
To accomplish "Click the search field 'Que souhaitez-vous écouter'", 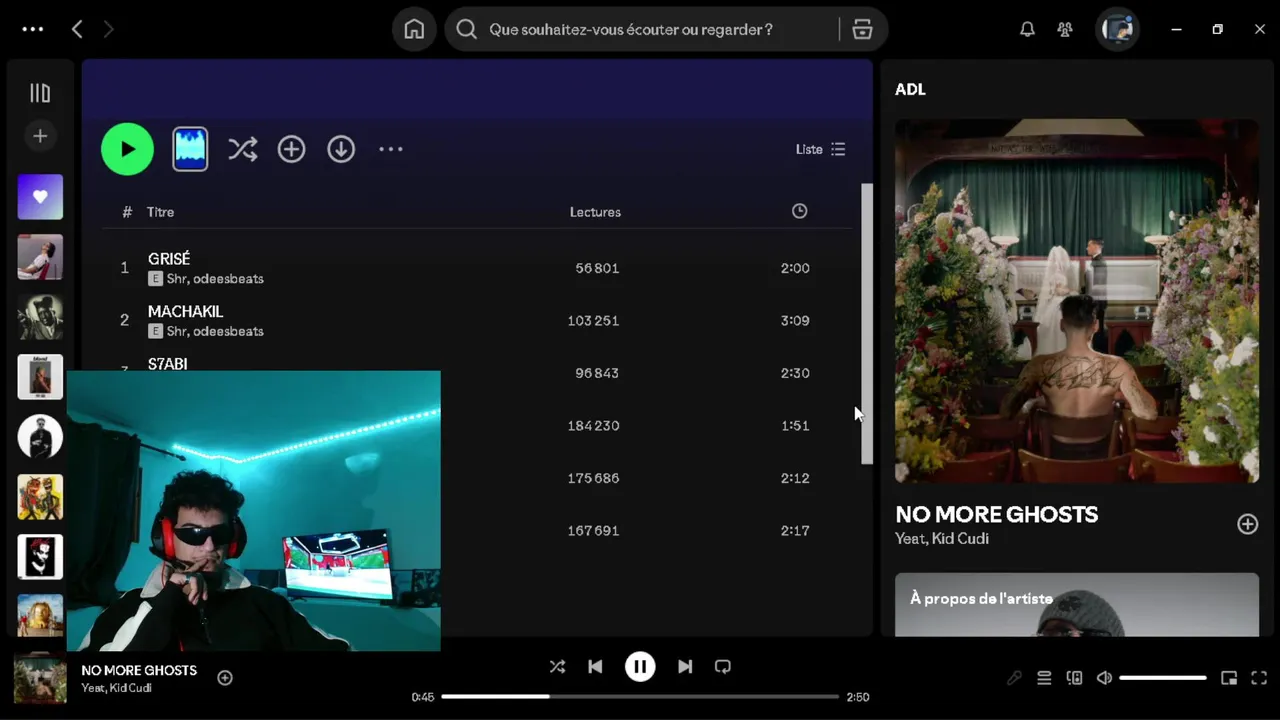I will (x=640, y=29).
